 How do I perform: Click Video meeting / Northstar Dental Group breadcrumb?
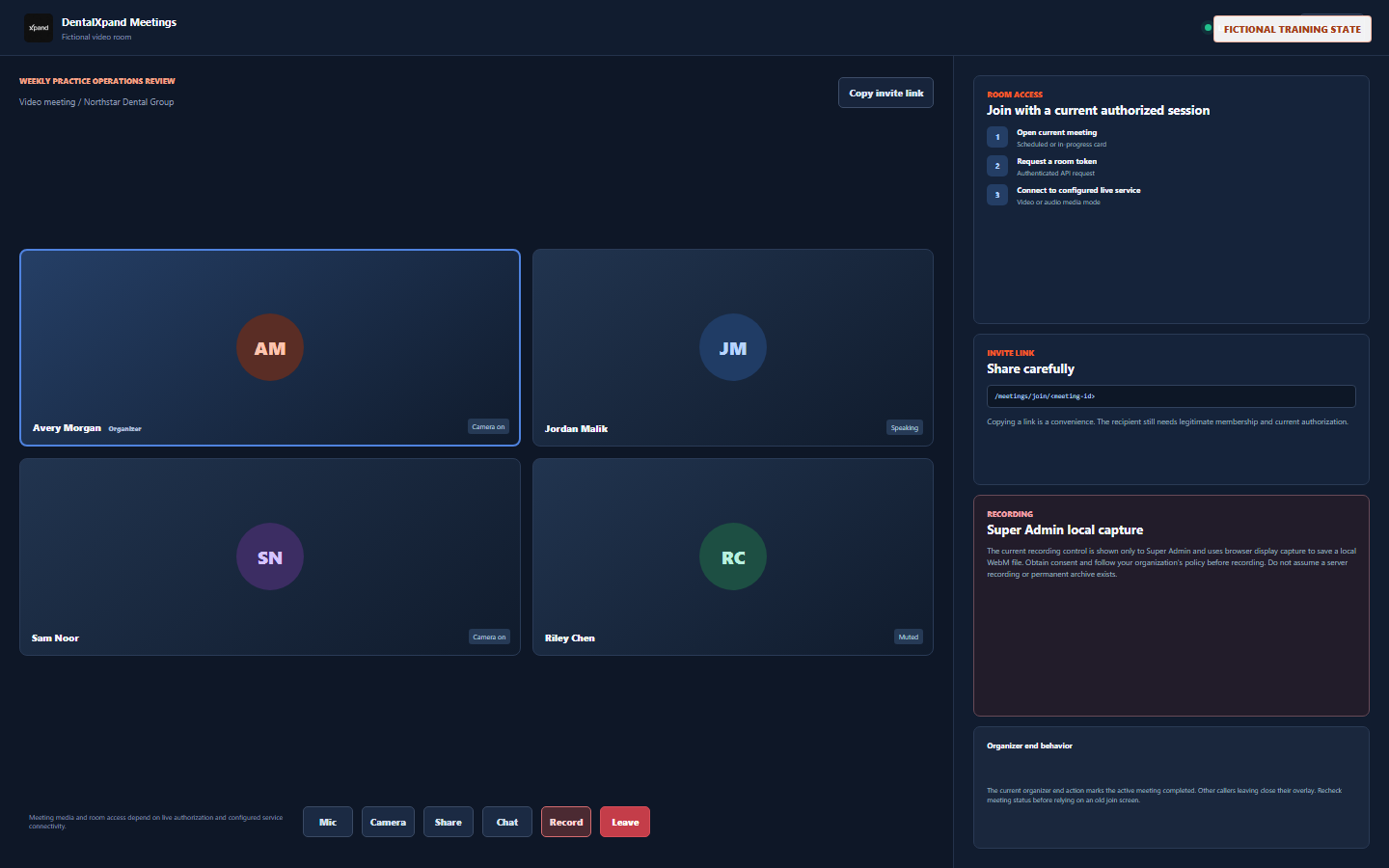96,101
